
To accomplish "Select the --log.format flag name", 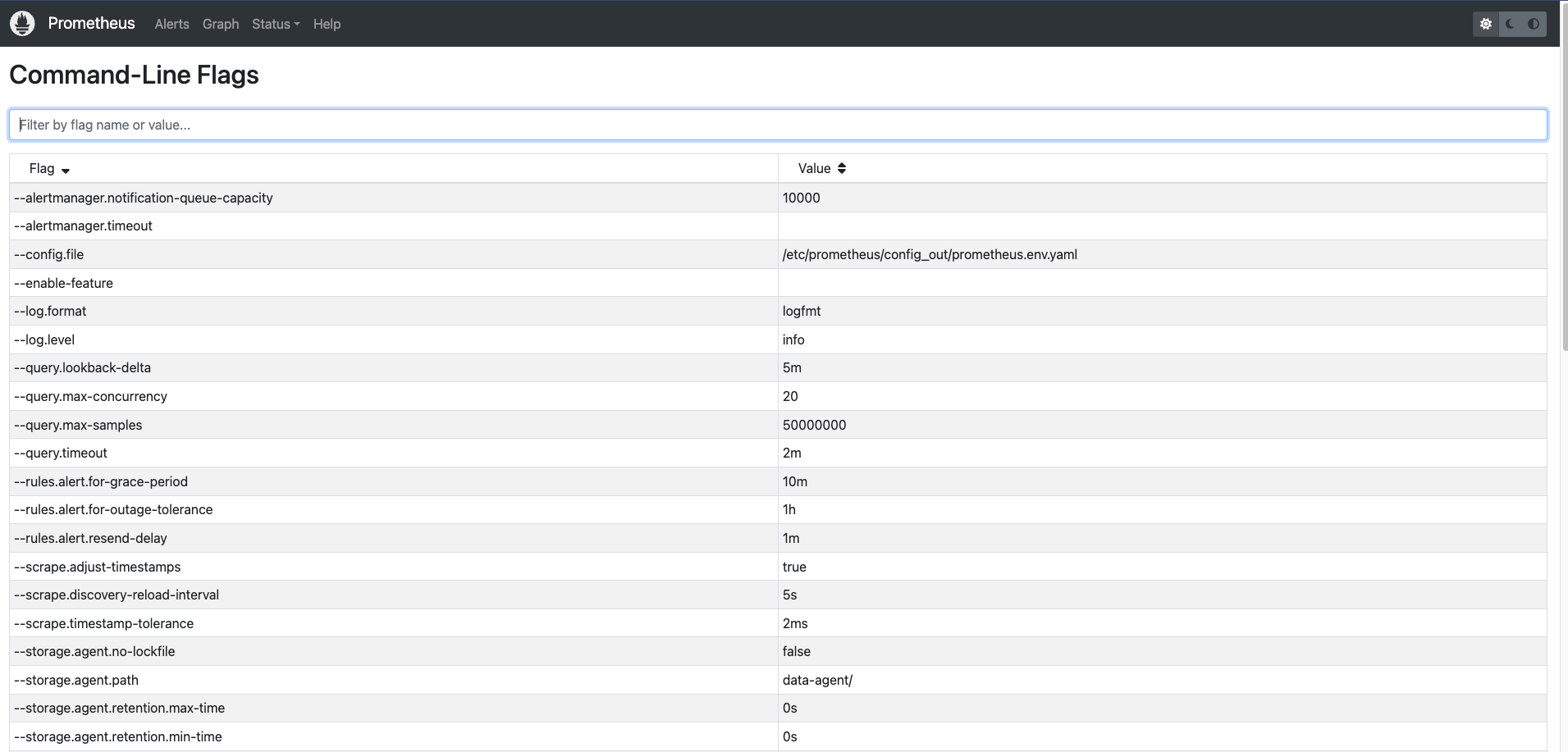I will click(x=50, y=311).
